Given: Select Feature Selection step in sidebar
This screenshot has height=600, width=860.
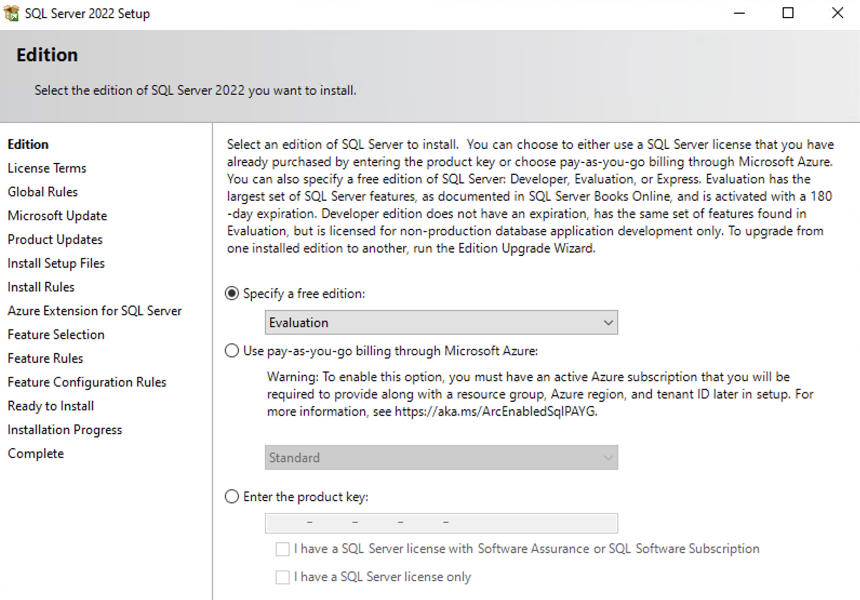Looking at the screenshot, I should [56, 335].
